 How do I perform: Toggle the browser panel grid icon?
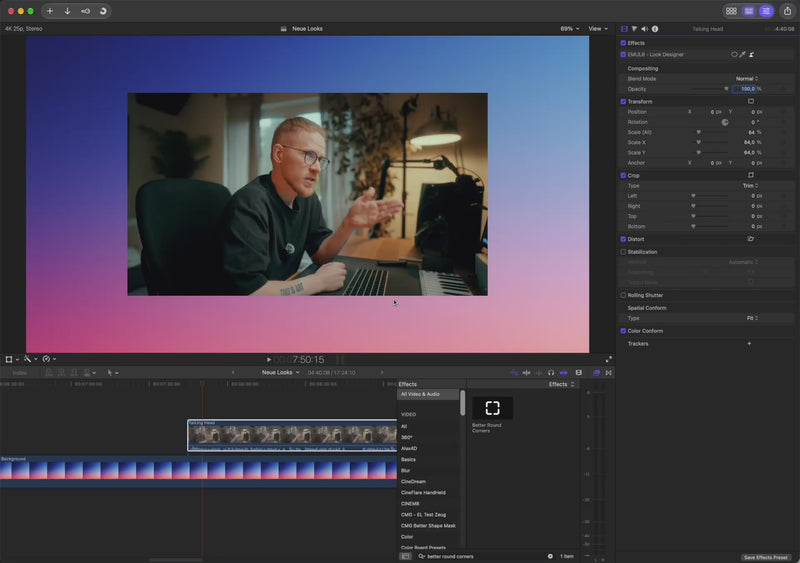pos(731,11)
